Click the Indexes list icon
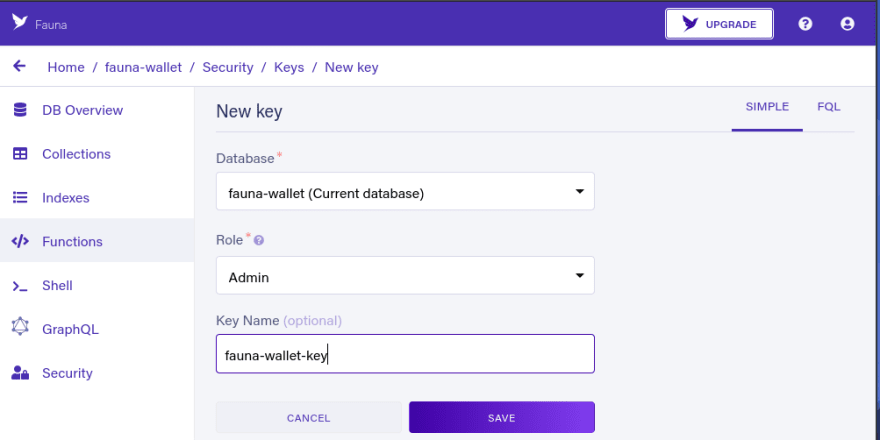 coord(20,198)
